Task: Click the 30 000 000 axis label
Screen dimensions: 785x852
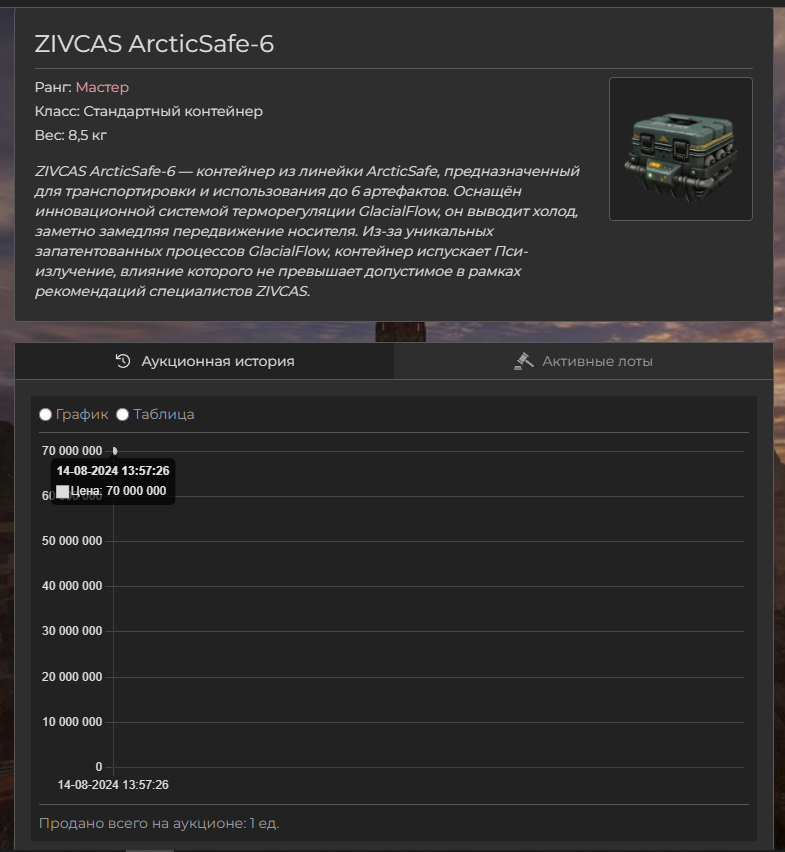Action: click(72, 631)
